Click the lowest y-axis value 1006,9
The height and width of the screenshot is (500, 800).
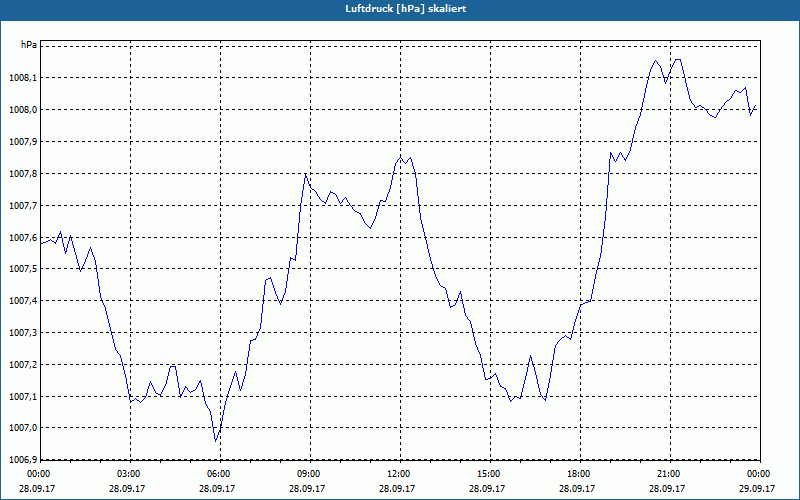(23, 460)
